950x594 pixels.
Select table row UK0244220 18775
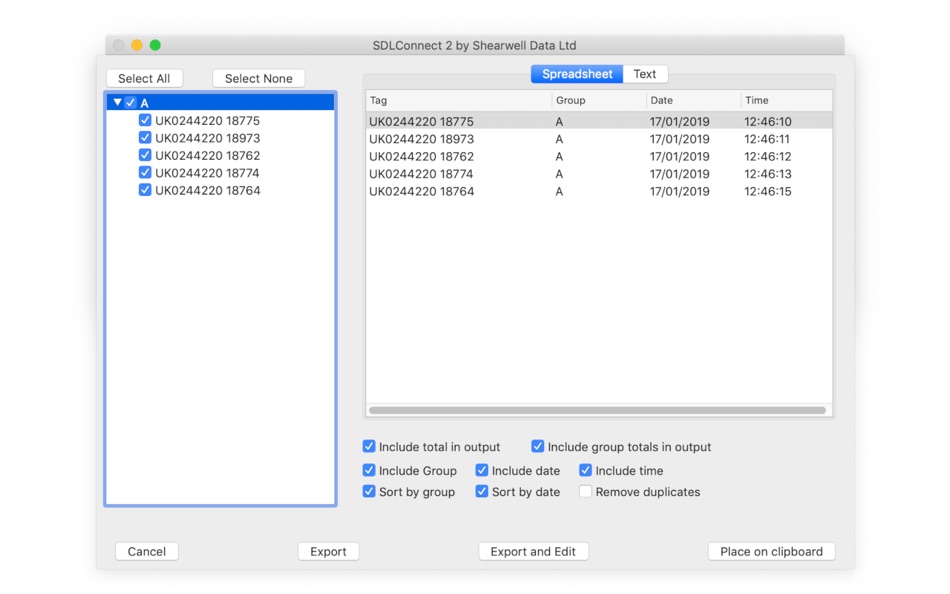coord(599,121)
